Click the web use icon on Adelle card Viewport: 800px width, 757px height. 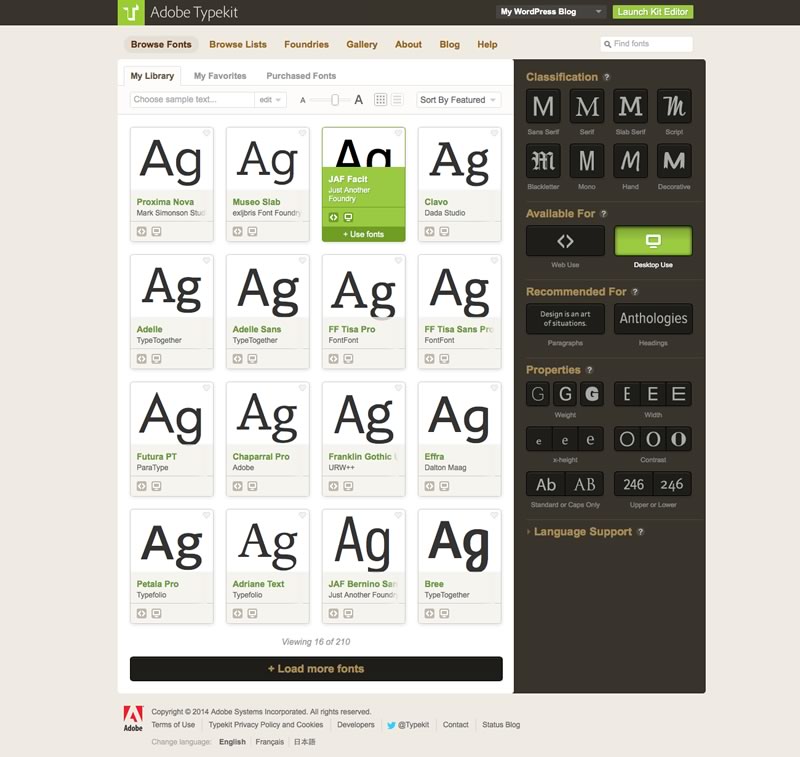click(141, 359)
